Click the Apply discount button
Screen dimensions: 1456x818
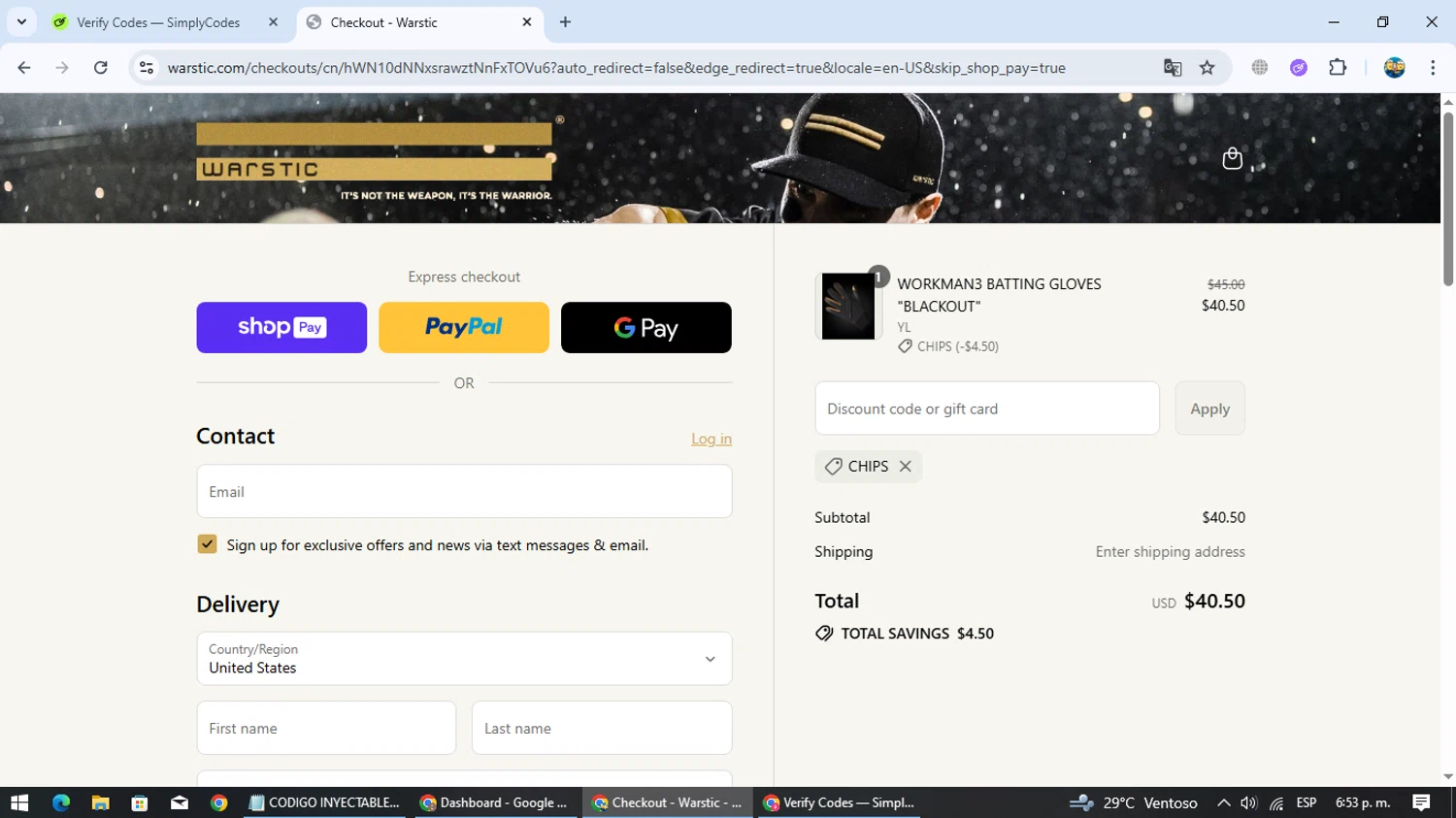pos(1209,409)
